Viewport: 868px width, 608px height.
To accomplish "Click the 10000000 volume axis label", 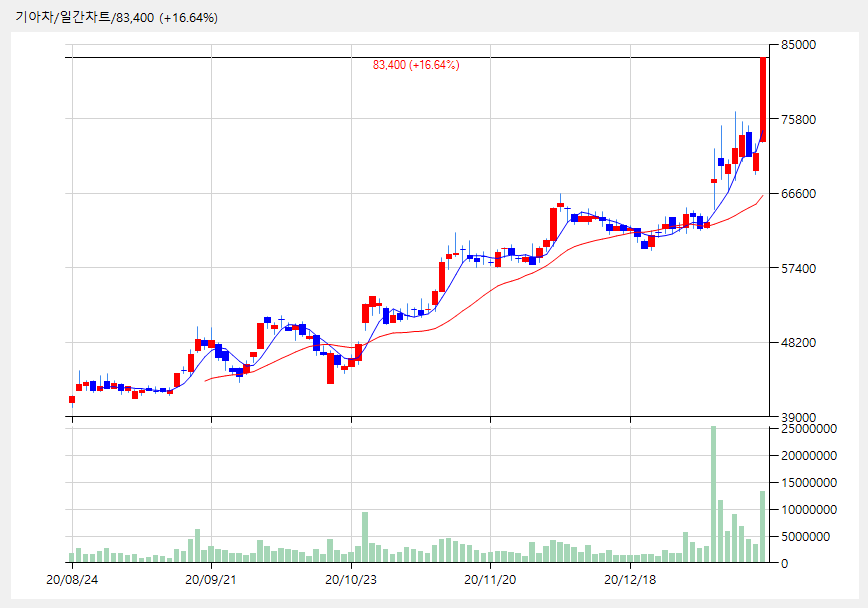I will point(809,509).
